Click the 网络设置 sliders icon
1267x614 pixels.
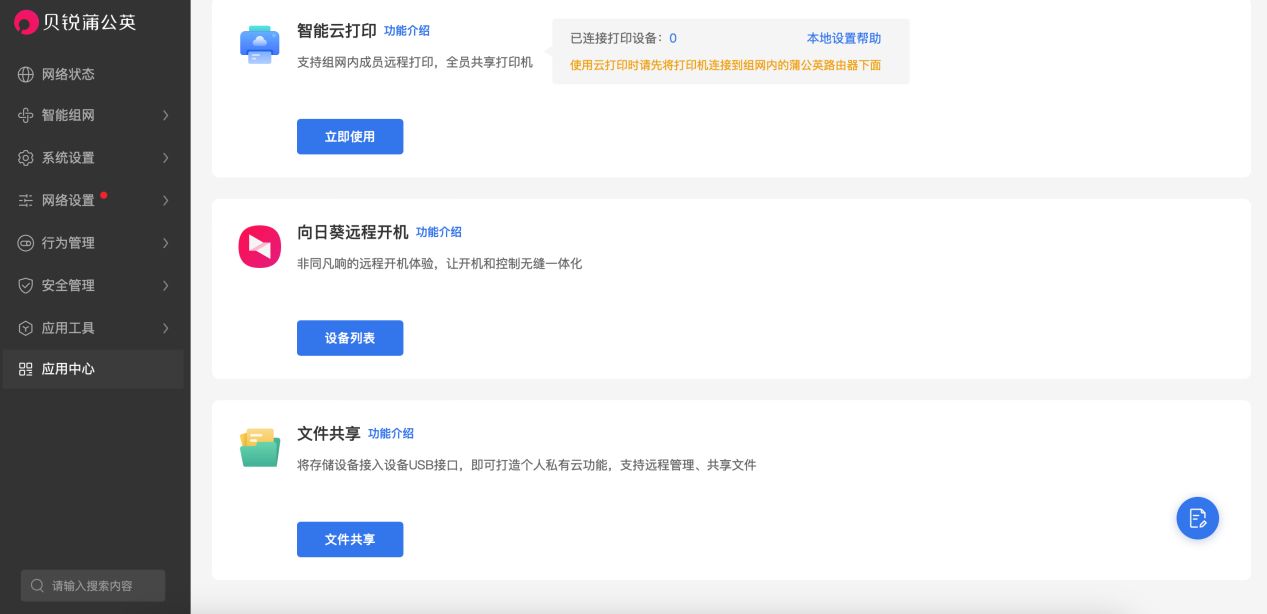[26, 200]
